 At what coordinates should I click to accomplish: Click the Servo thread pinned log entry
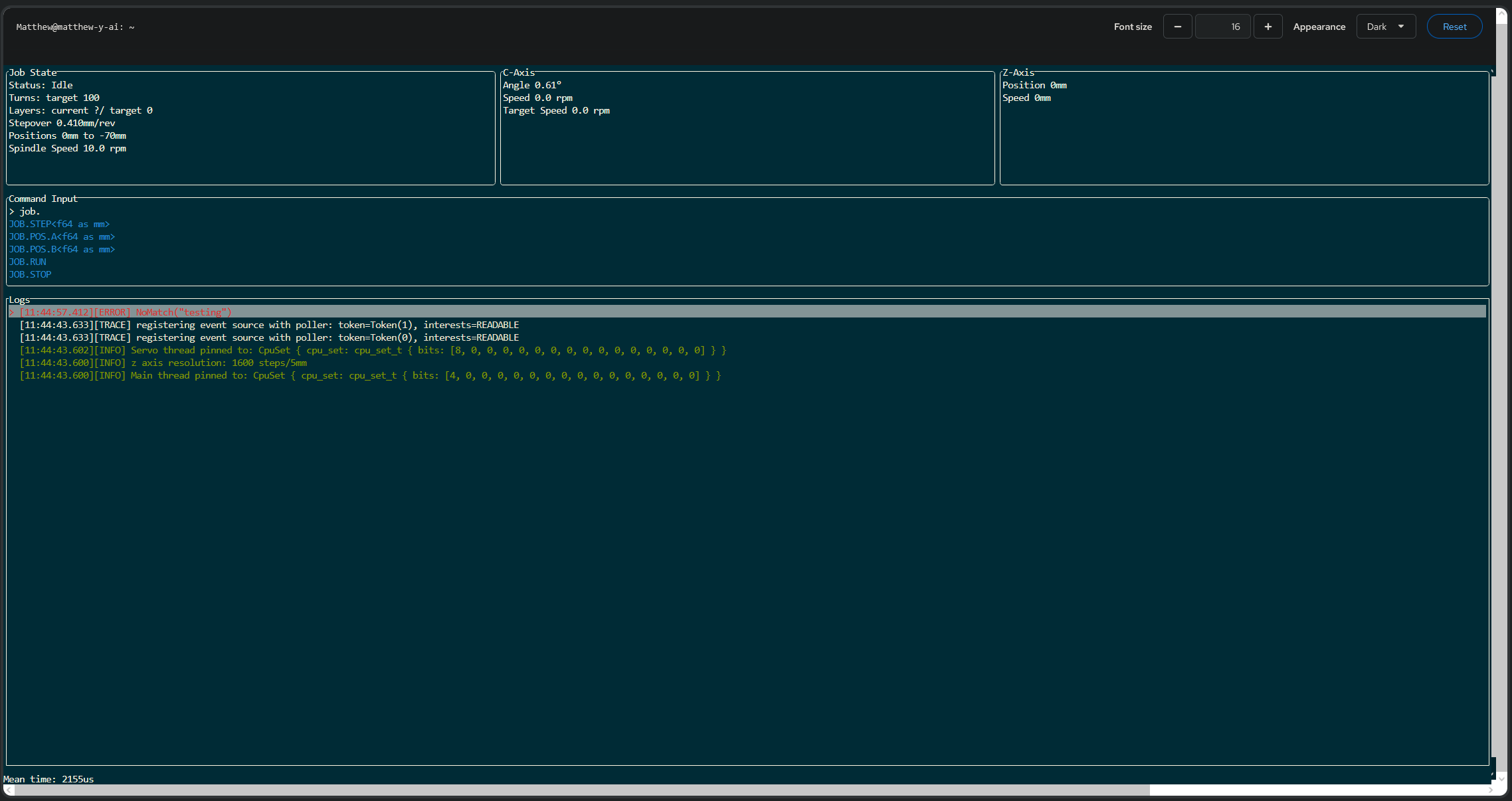[x=373, y=350]
